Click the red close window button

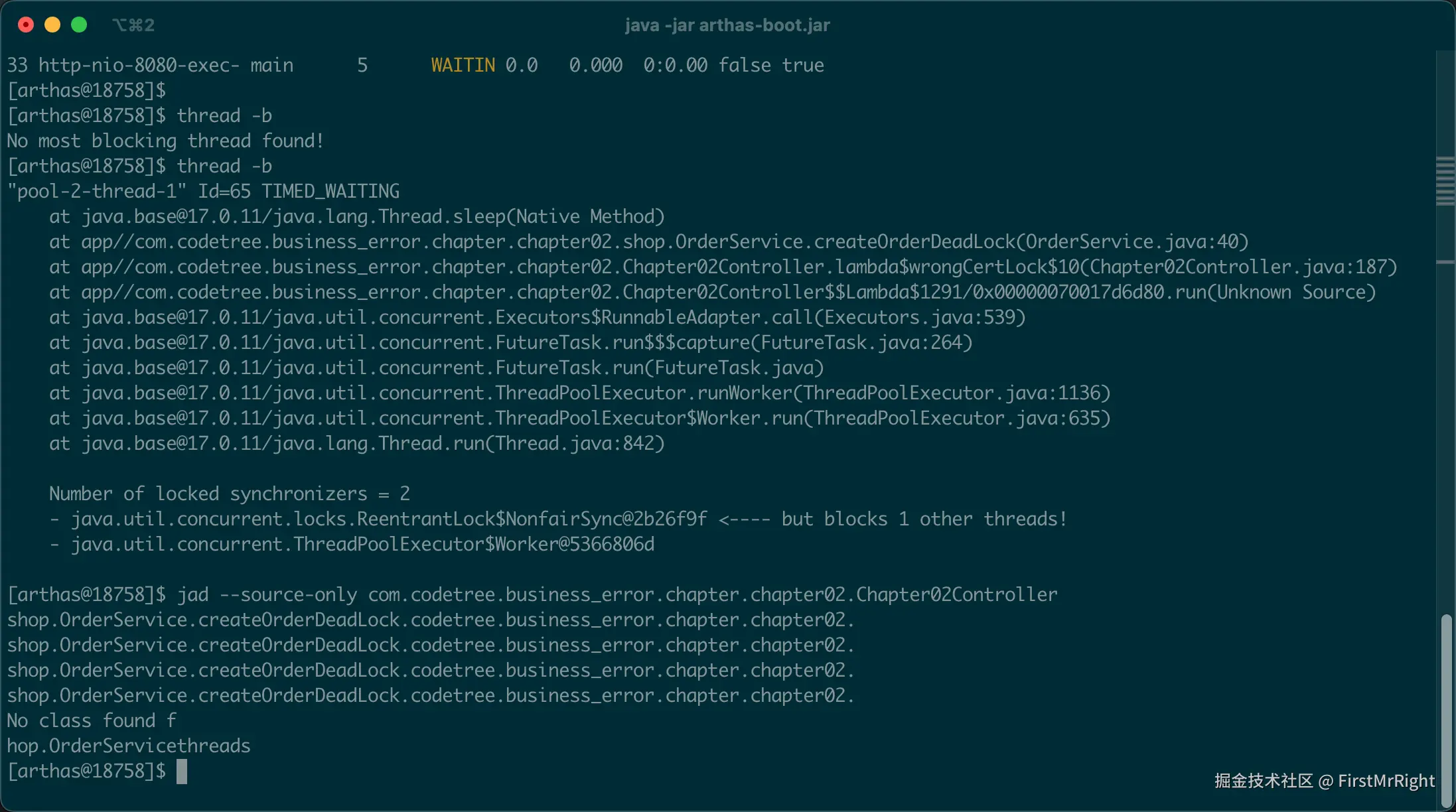point(26,25)
